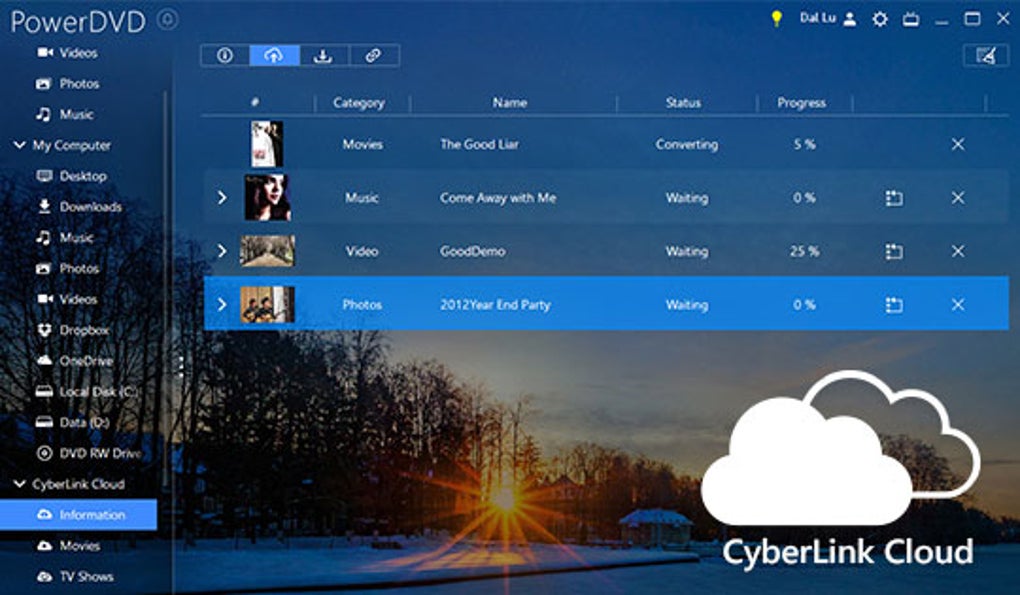Sort by Status column header
Viewport: 1020px width, 595px height.
pos(683,103)
